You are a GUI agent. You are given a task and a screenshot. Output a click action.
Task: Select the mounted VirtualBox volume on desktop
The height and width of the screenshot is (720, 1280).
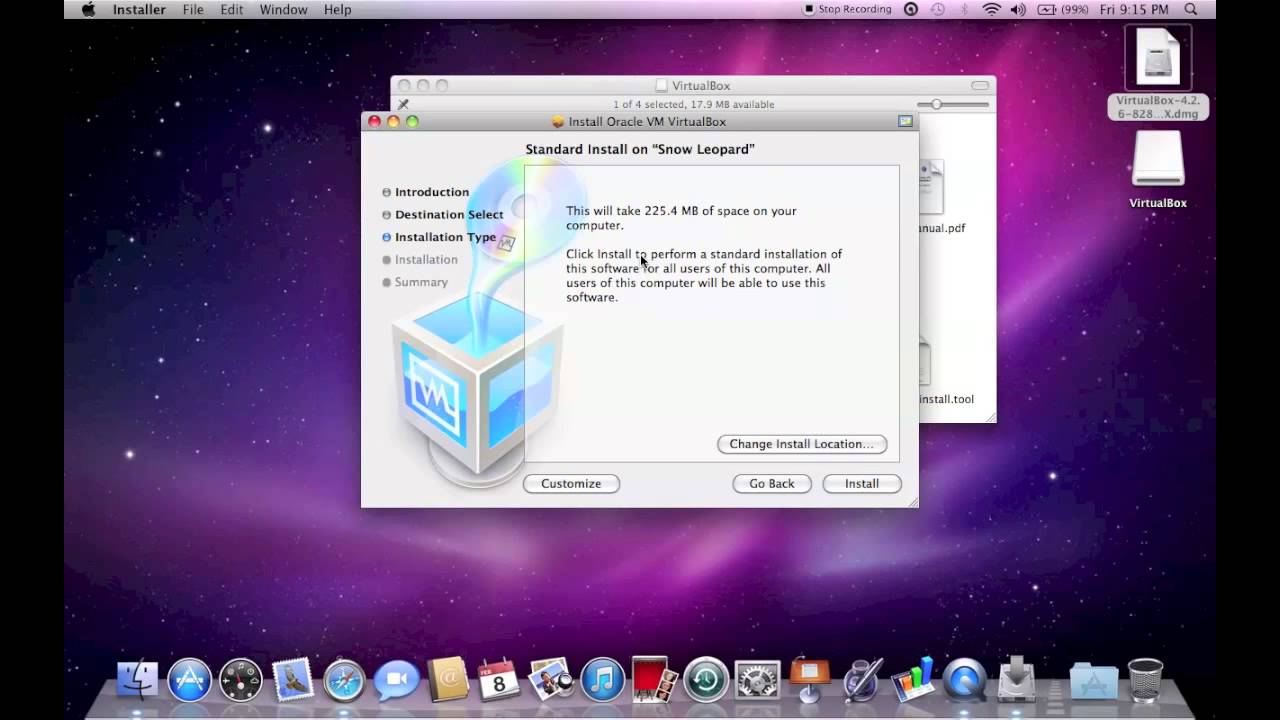click(x=1158, y=170)
